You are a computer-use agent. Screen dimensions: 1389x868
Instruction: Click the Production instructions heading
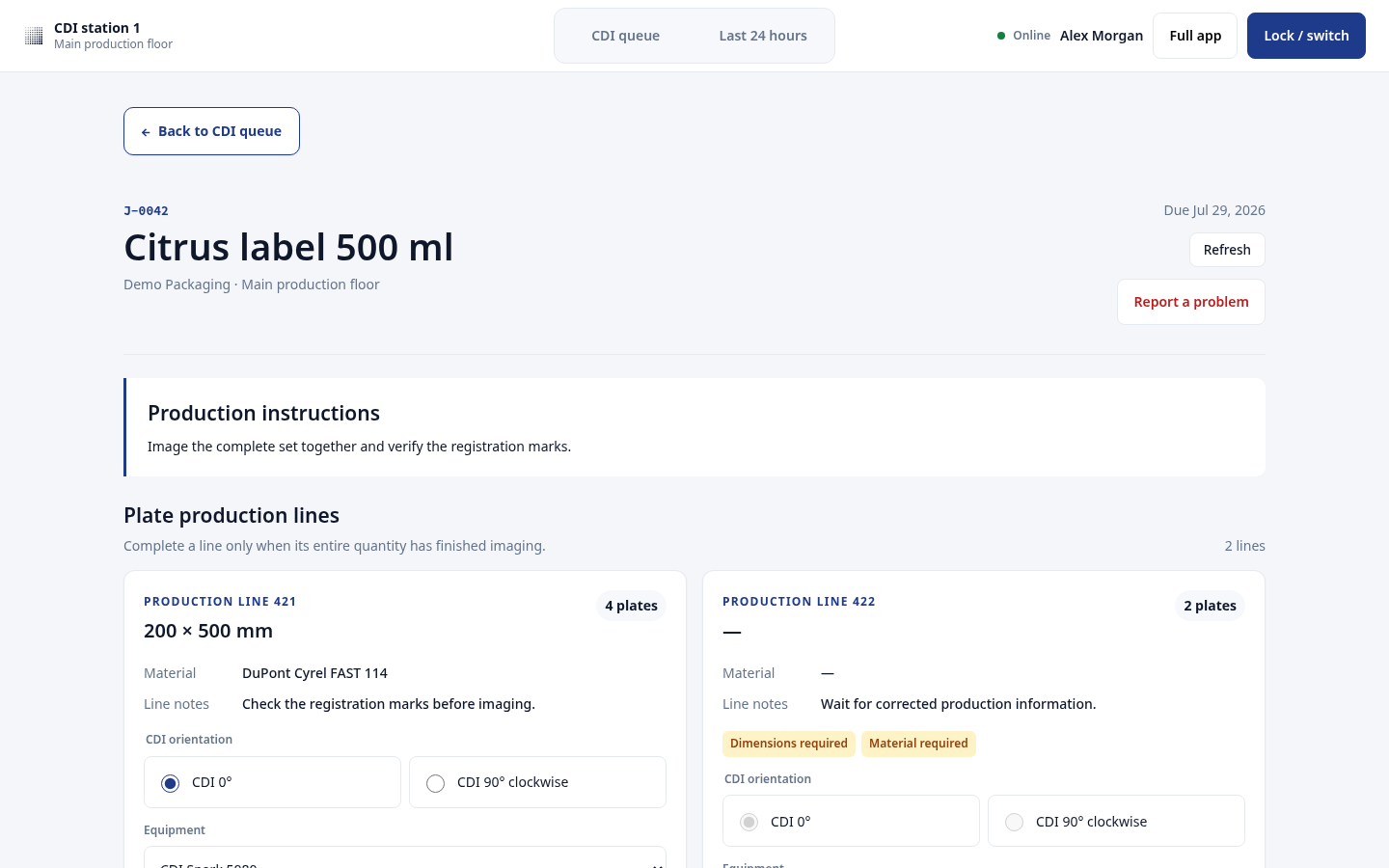coord(263,413)
